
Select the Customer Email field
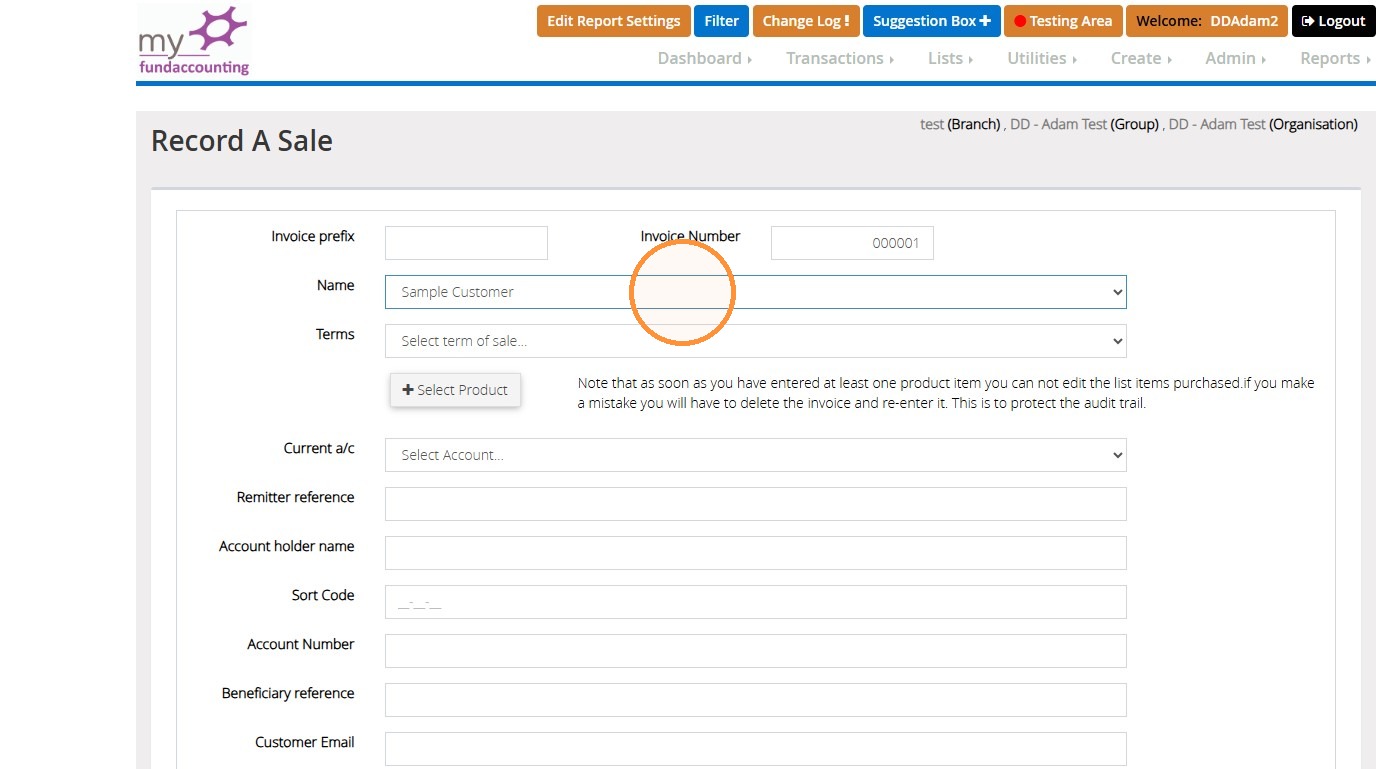coord(755,749)
